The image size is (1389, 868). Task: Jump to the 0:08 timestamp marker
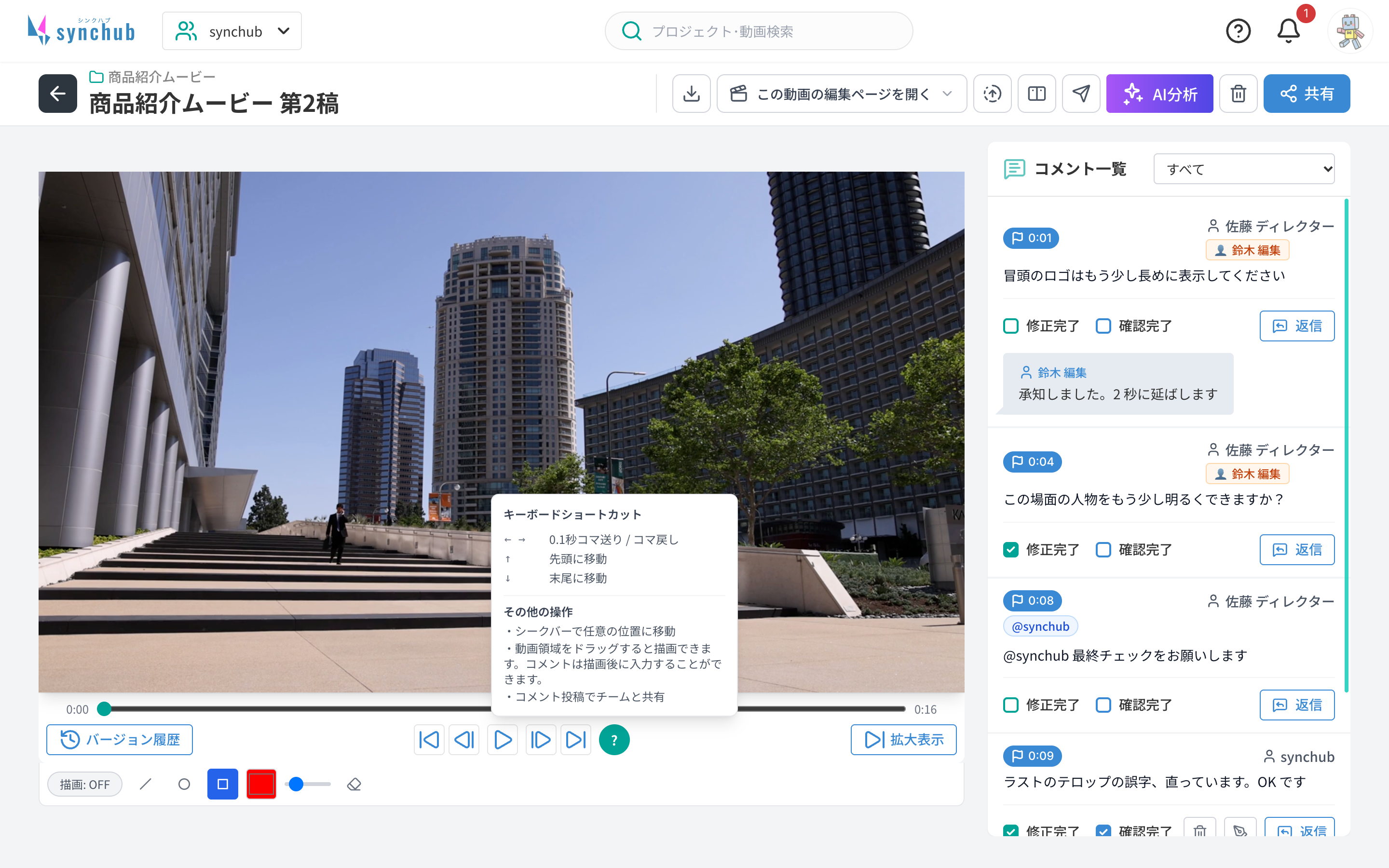point(1032,600)
